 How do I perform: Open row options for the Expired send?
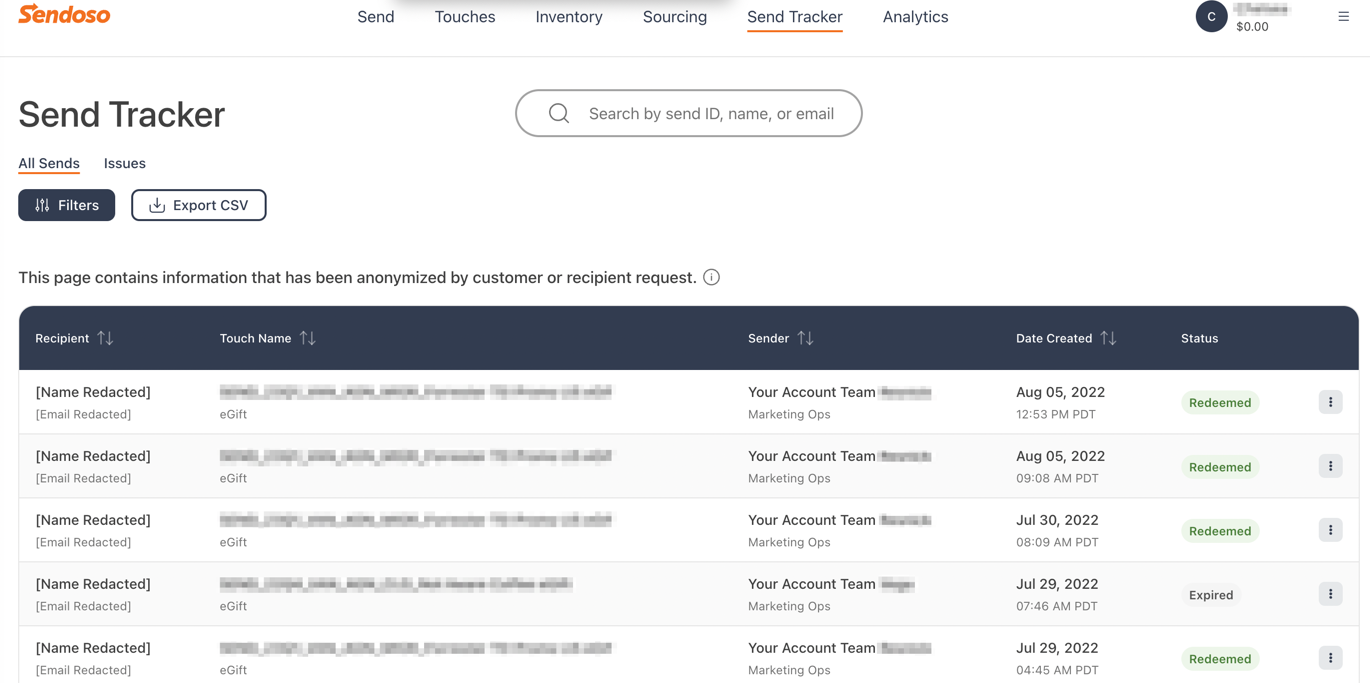(1330, 594)
